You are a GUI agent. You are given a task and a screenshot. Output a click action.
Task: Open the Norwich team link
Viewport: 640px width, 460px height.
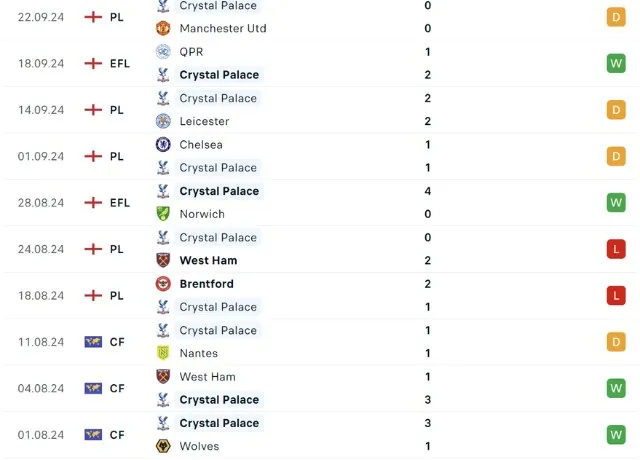pyautogui.click(x=202, y=214)
